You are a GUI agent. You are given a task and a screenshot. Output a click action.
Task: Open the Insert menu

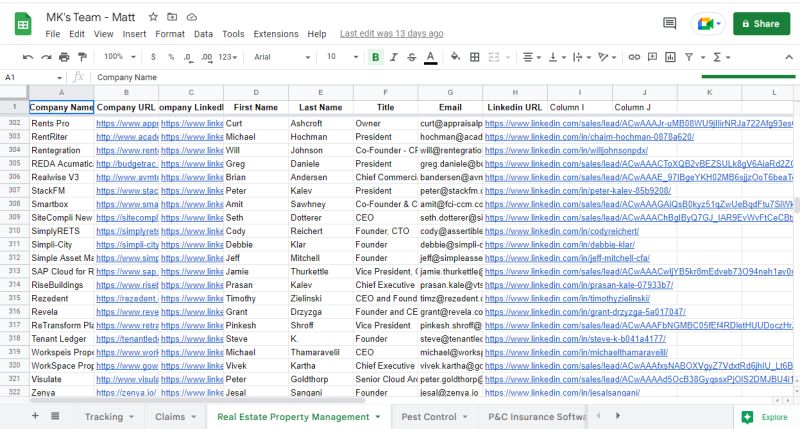point(134,34)
